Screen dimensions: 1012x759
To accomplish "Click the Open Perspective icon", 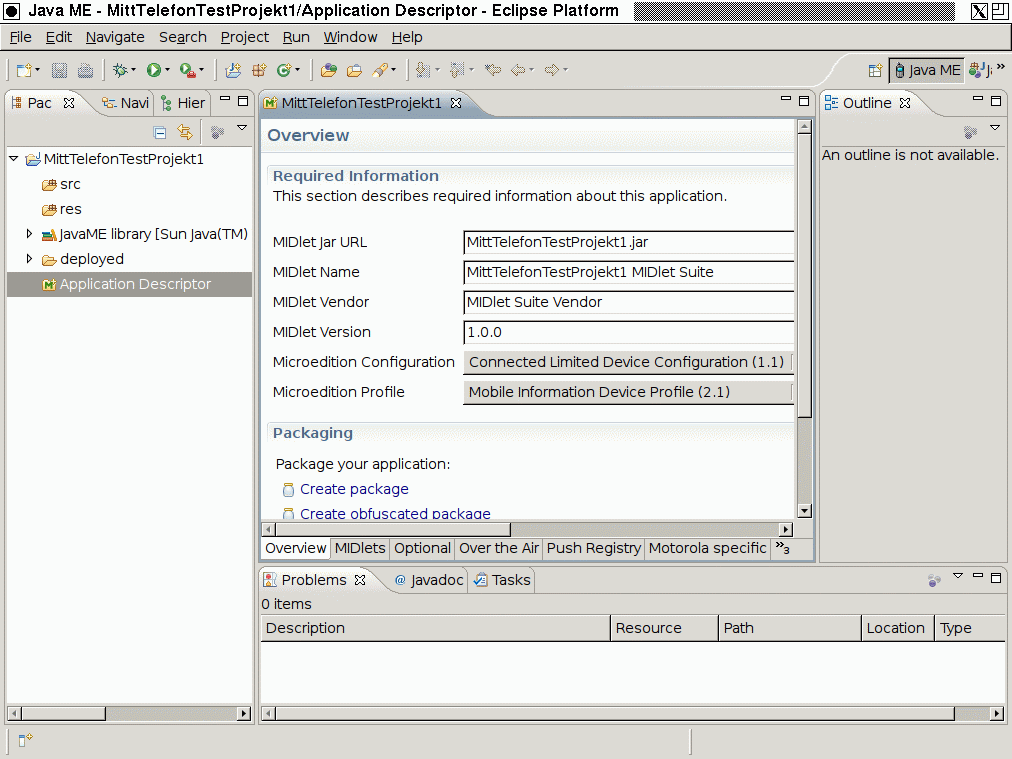I will click(875, 70).
